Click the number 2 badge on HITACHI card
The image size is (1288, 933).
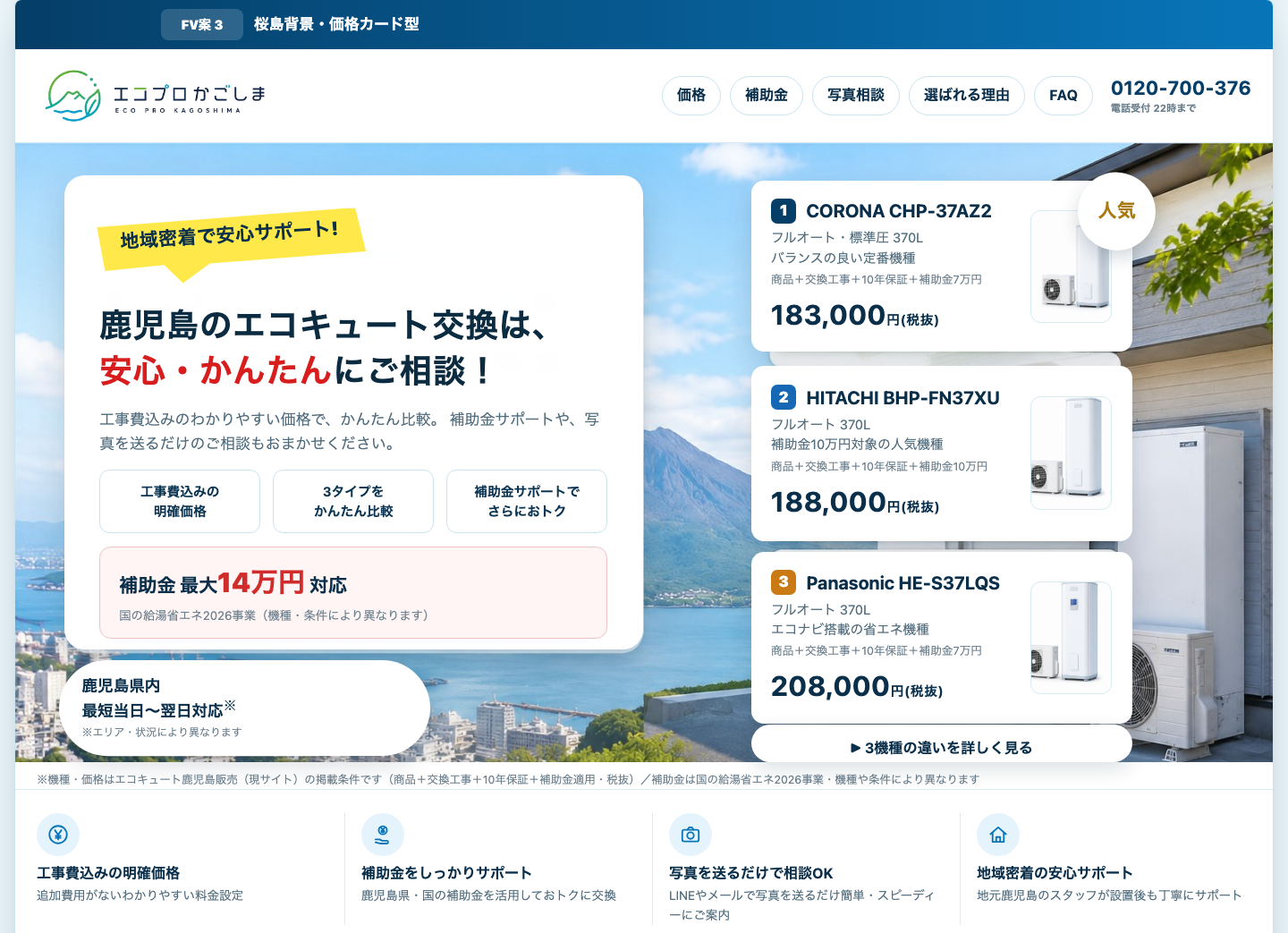click(784, 397)
